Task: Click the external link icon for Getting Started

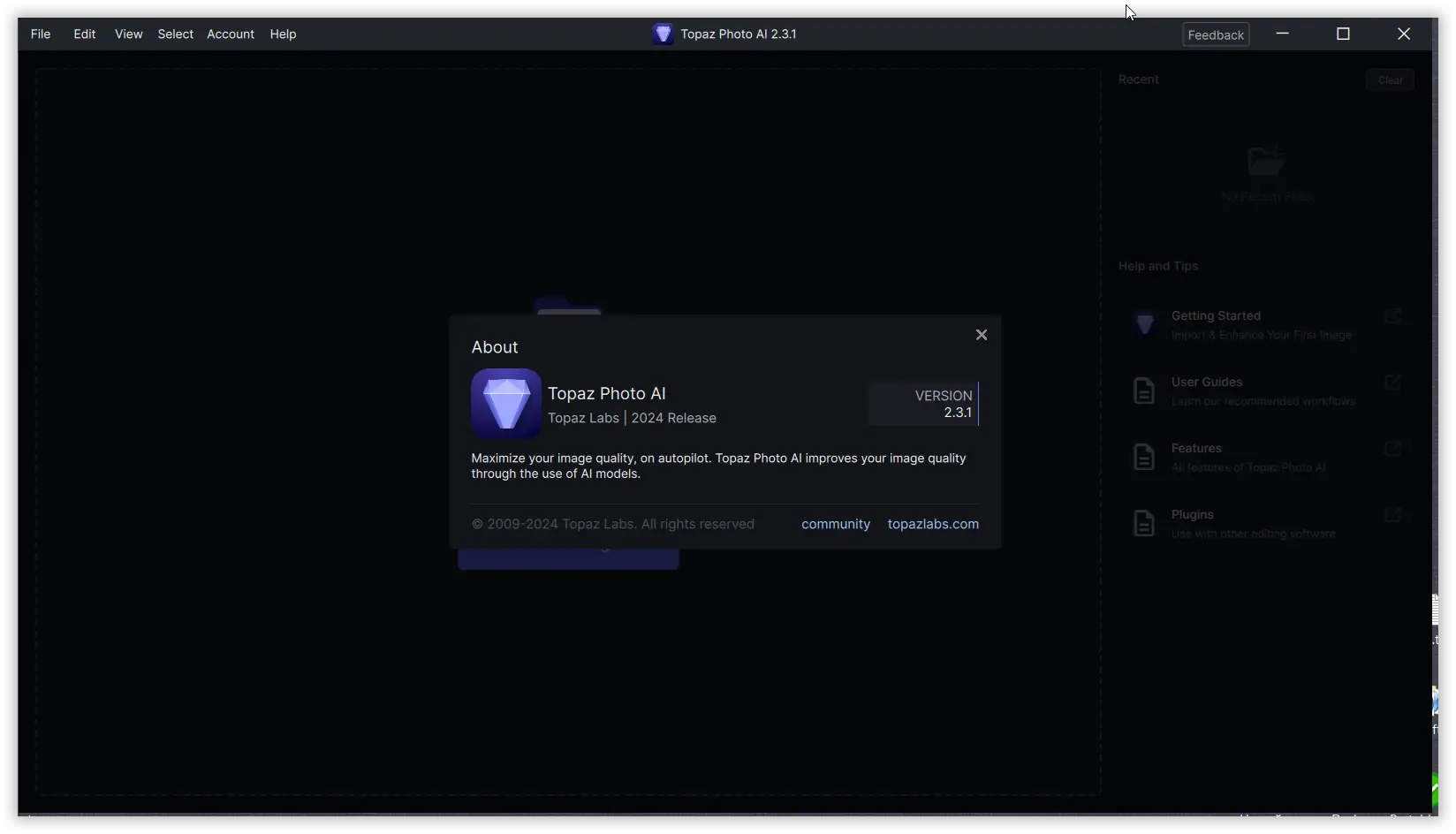Action: 1392,315
